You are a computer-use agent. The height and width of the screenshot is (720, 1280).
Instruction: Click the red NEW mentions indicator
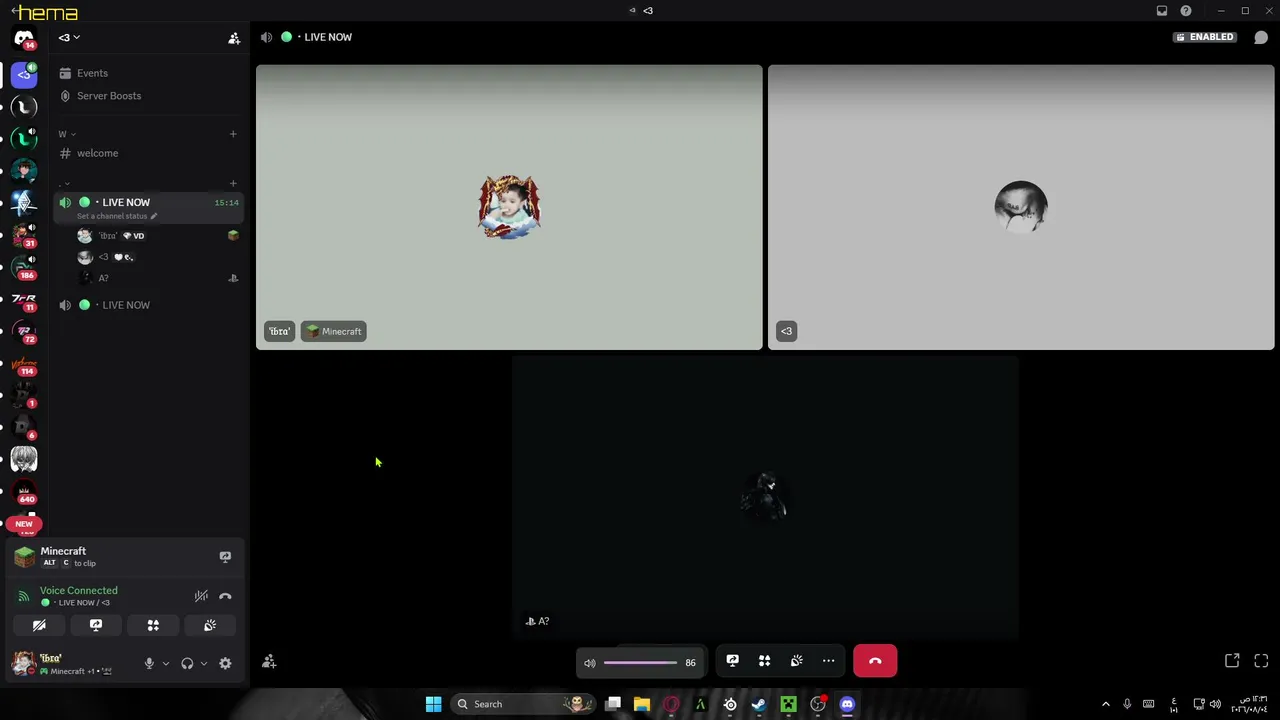24,524
